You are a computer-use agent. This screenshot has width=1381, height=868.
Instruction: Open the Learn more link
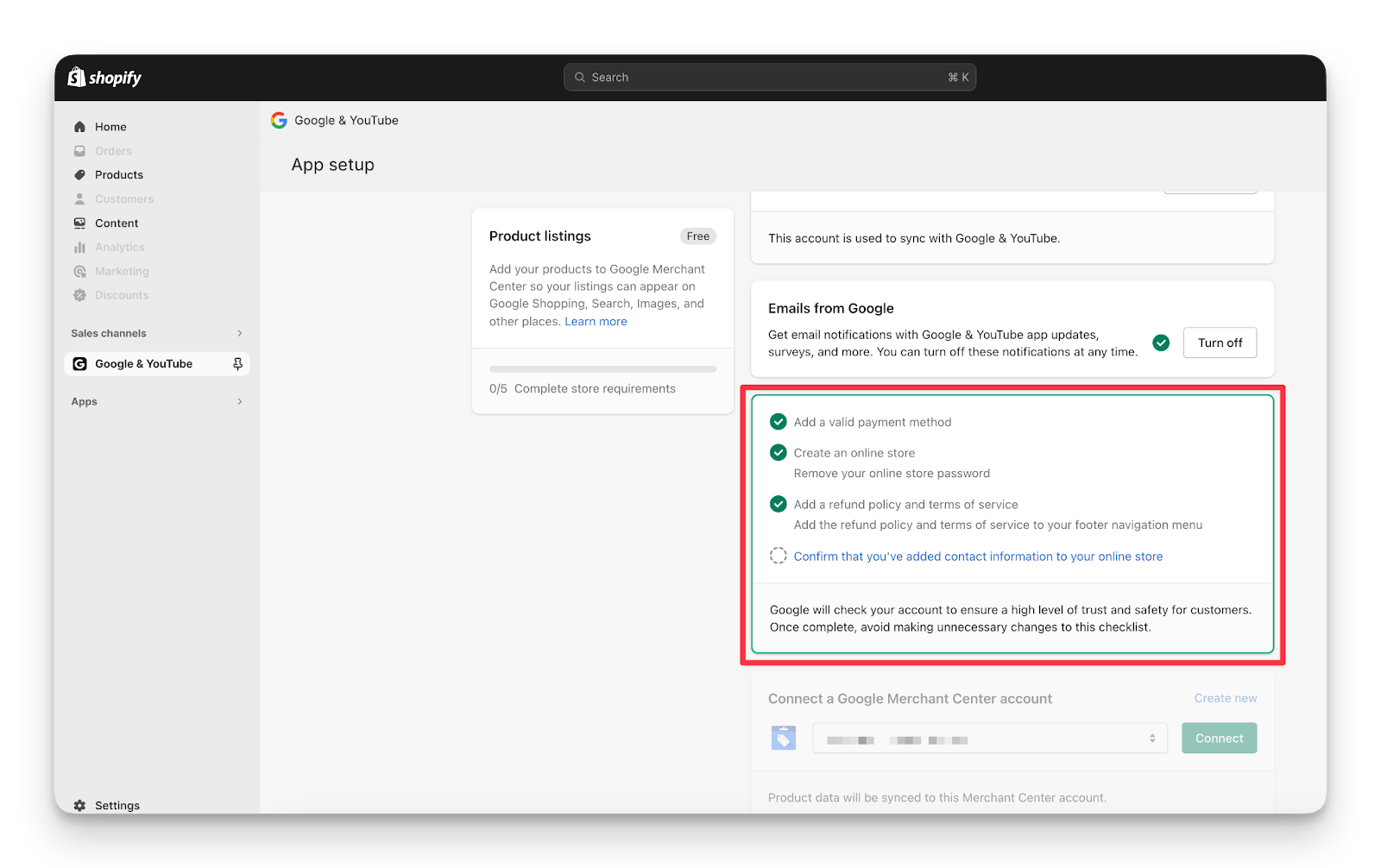(x=596, y=322)
